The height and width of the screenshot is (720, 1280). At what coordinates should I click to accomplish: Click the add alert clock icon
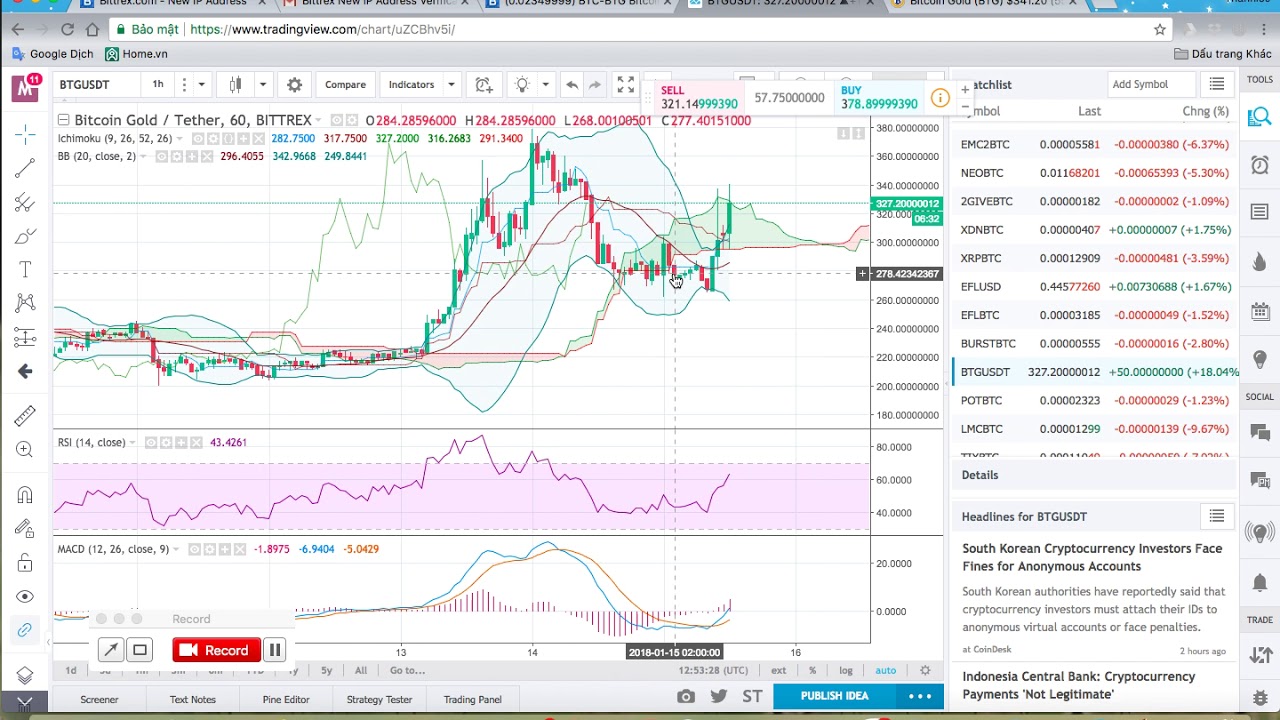484,85
